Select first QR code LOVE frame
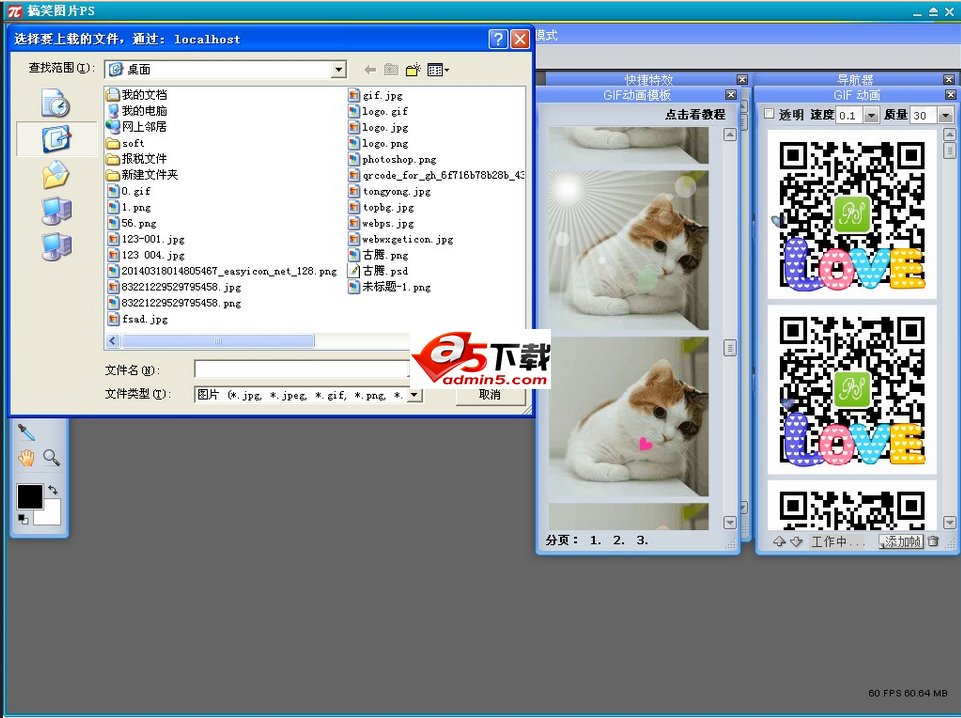This screenshot has width=961, height=718. (x=852, y=214)
